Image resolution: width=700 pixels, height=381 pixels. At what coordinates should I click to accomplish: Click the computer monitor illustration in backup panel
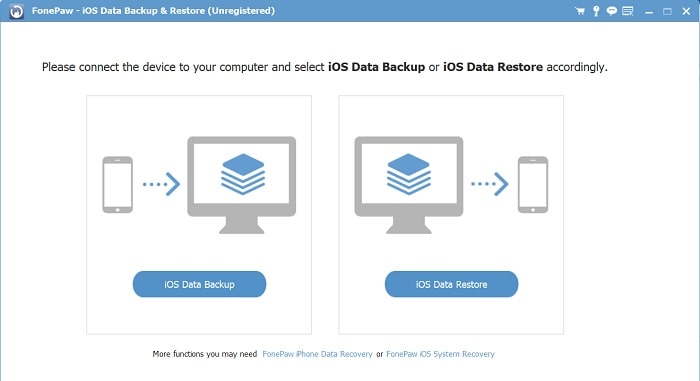click(242, 185)
